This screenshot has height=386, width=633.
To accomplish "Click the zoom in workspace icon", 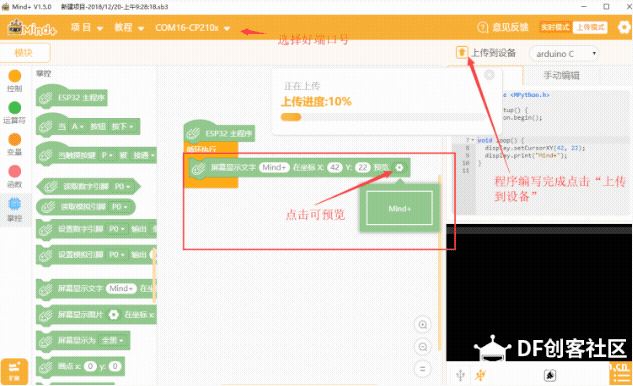I will pos(423,325).
